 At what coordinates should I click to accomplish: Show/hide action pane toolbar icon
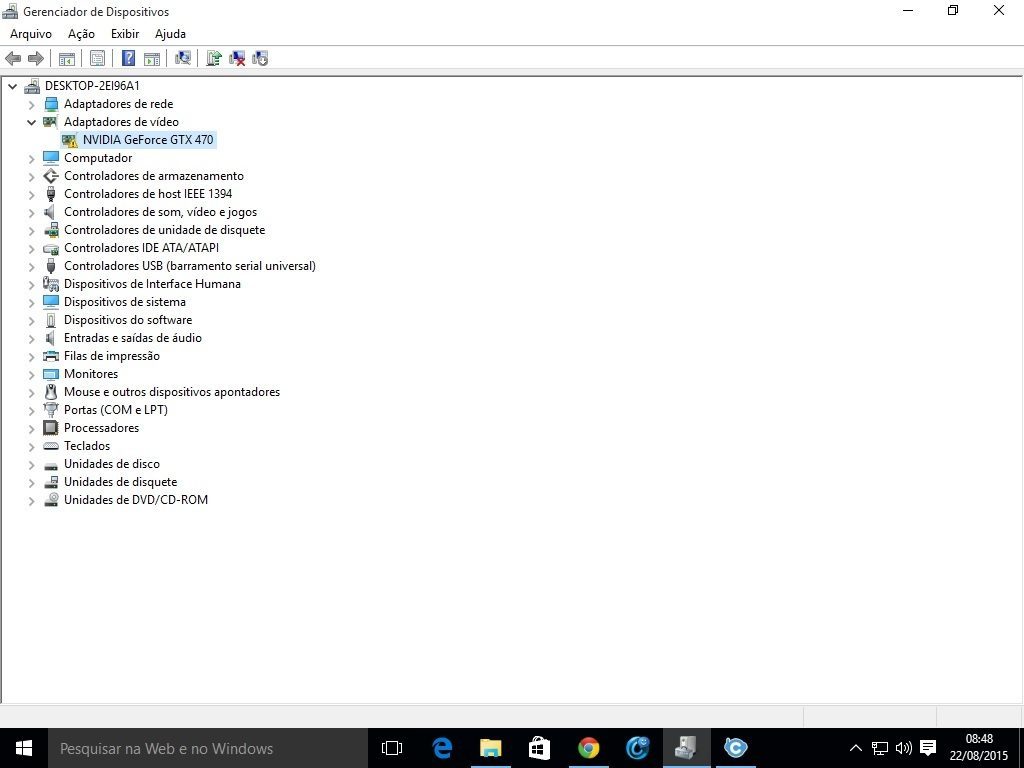coord(152,59)
